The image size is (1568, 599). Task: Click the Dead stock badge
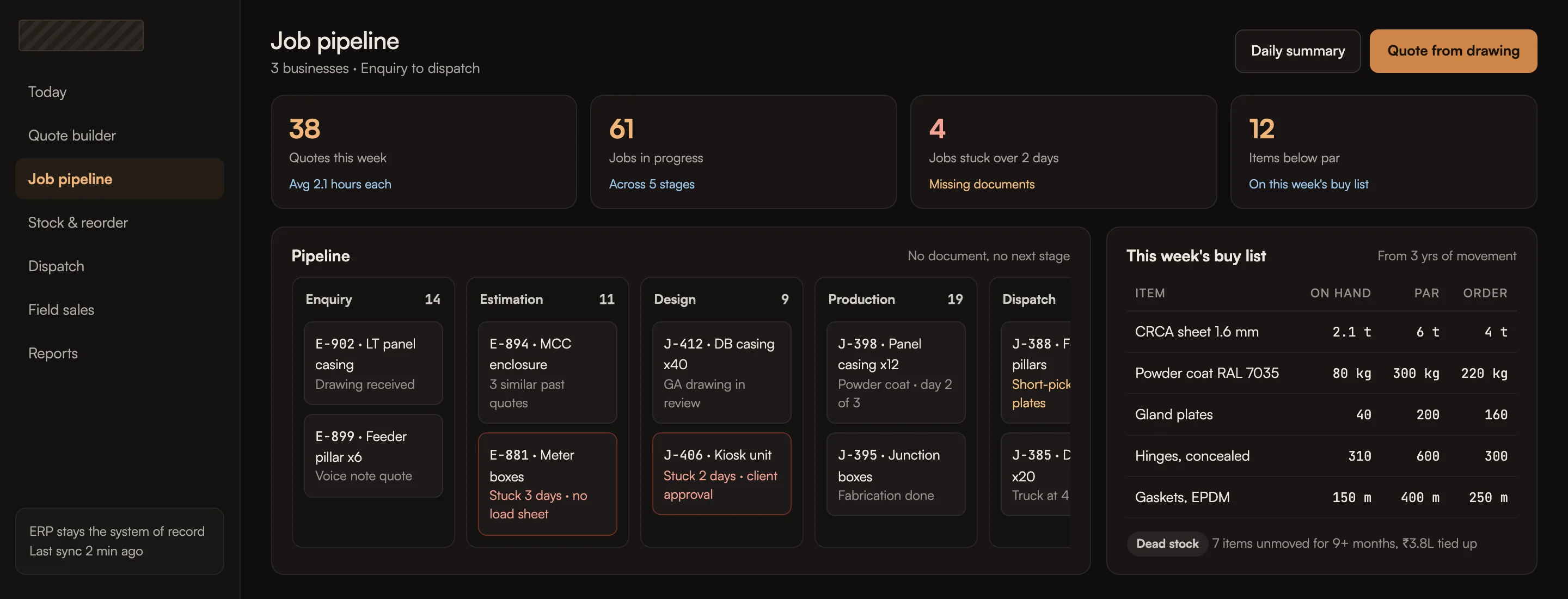pos(1167,543)
